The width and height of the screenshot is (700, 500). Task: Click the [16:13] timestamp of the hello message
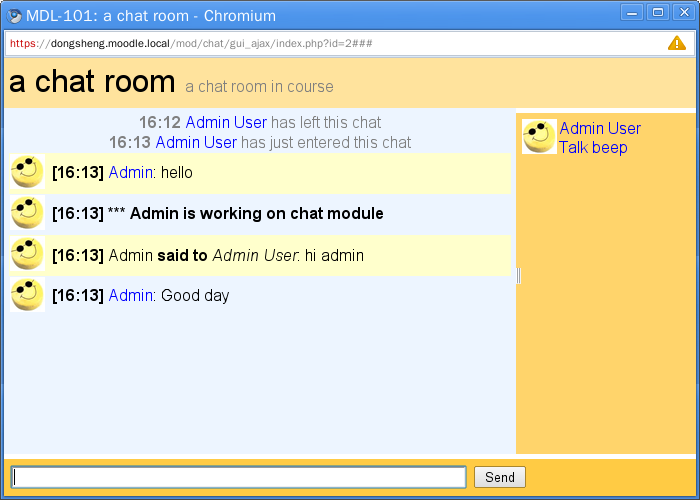(x=78, y=172)
